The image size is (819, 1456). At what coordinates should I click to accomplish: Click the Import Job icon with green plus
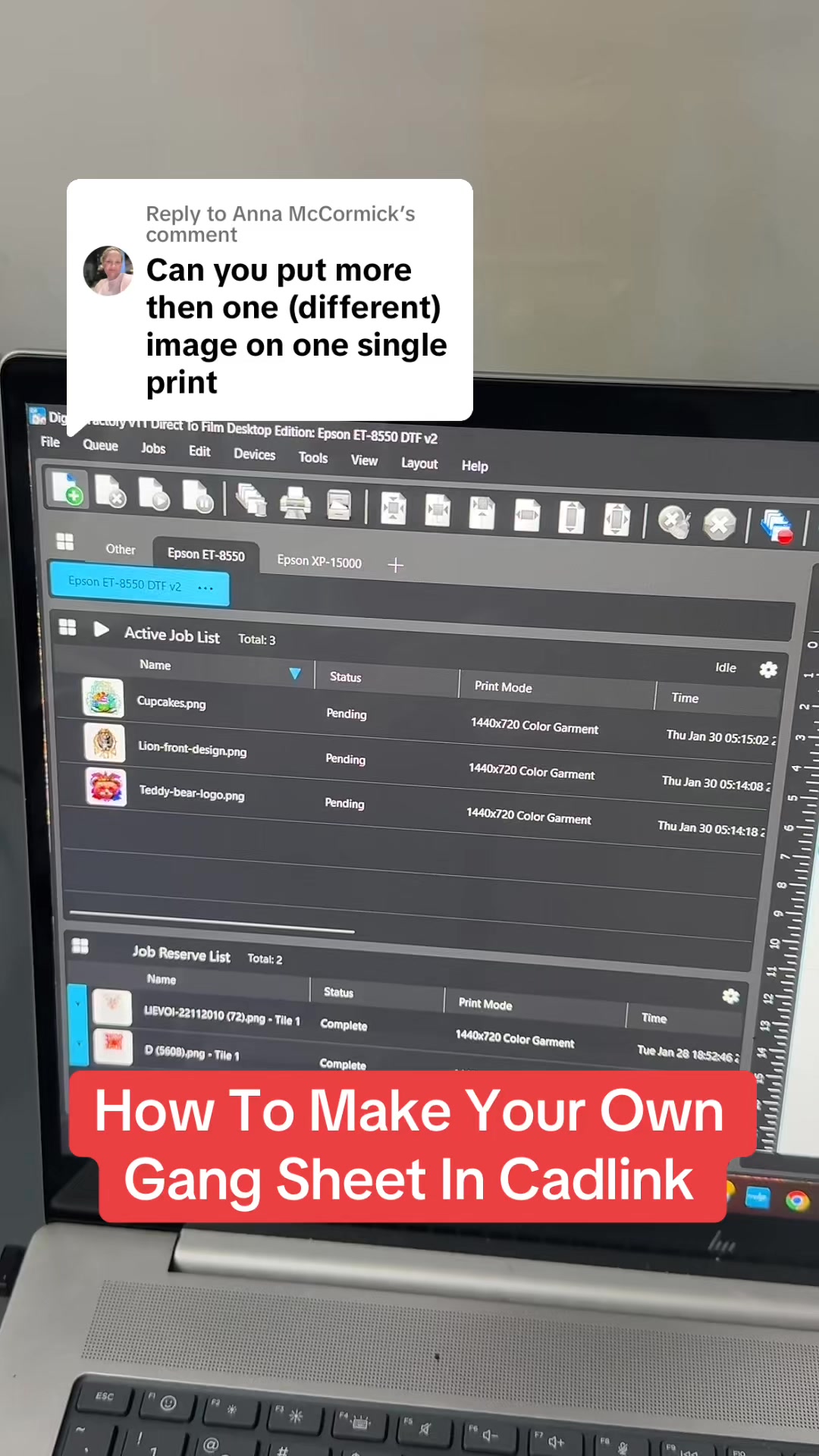coord(67,489)
